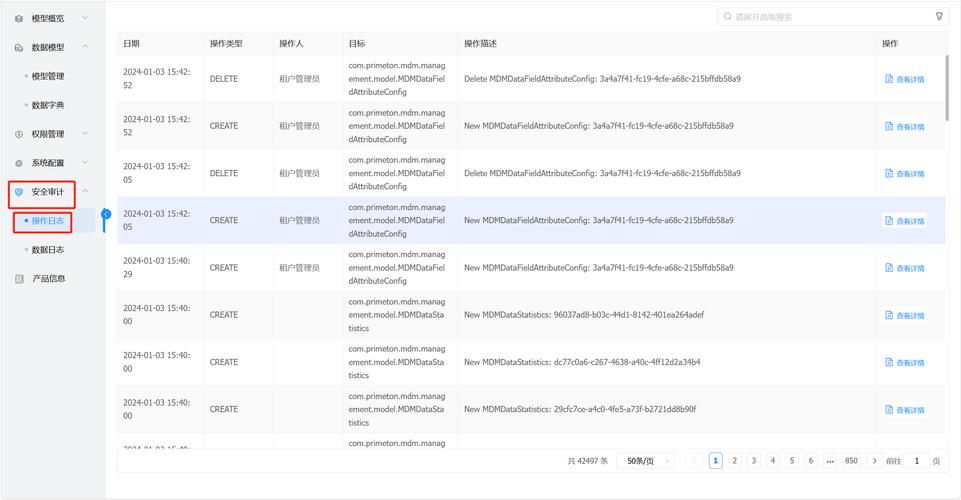Click the 前往 page number input field
961x500 pixels.
(916, 461)
